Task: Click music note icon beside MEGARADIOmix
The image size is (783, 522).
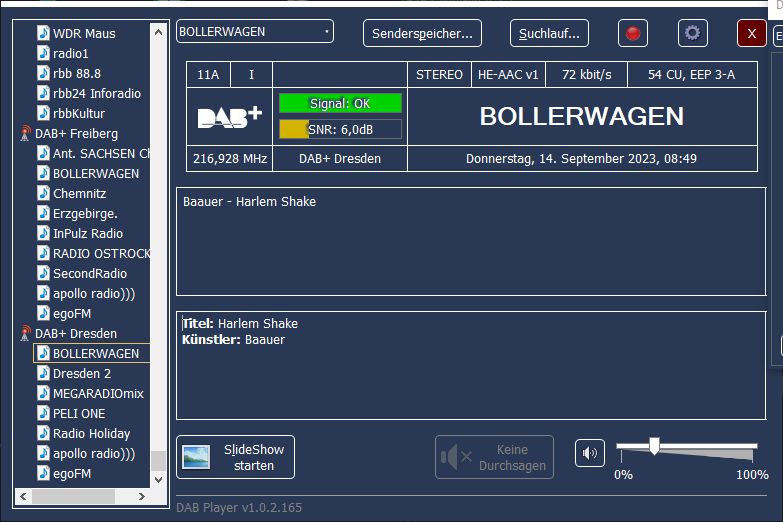Action: coord(43,393)
